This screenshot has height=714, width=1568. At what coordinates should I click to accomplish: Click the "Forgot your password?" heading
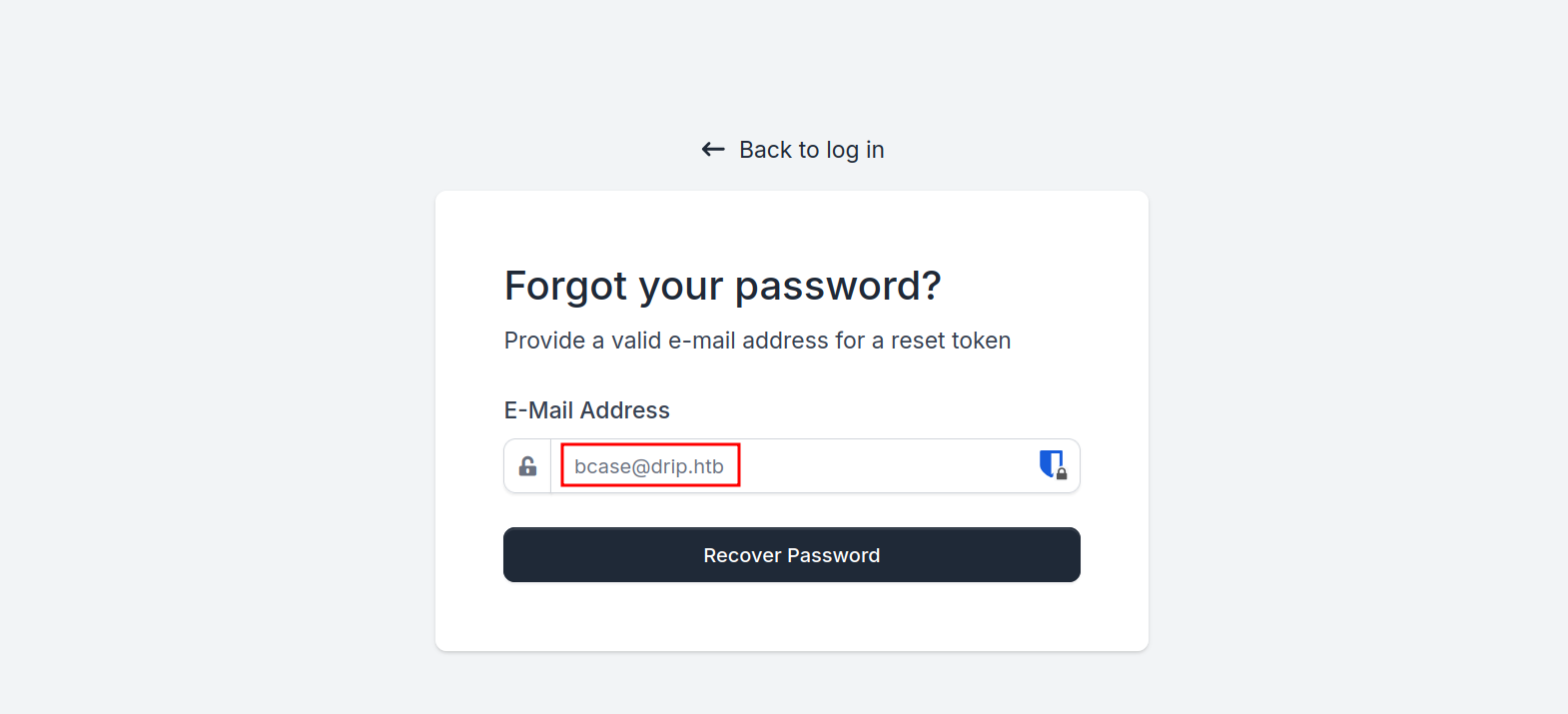pos(722,286)
